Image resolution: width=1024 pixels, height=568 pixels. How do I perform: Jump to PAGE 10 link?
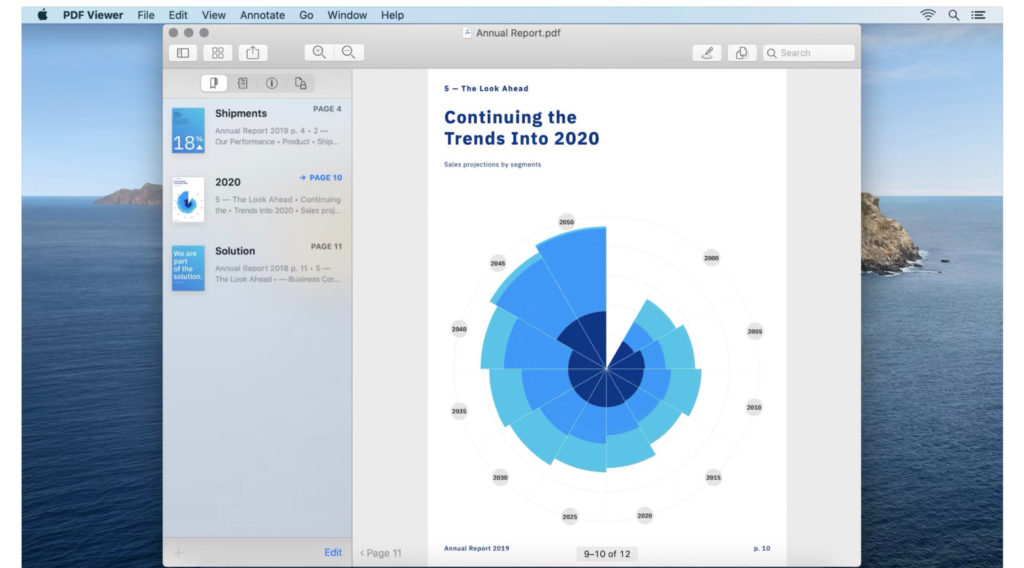click(x=321, y=178)
